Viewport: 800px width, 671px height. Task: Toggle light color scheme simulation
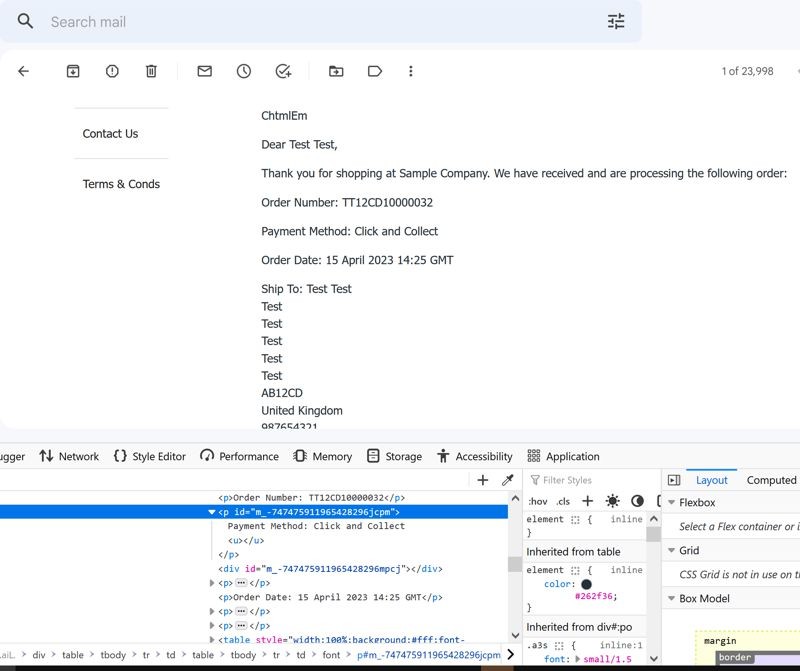point(612,501)
